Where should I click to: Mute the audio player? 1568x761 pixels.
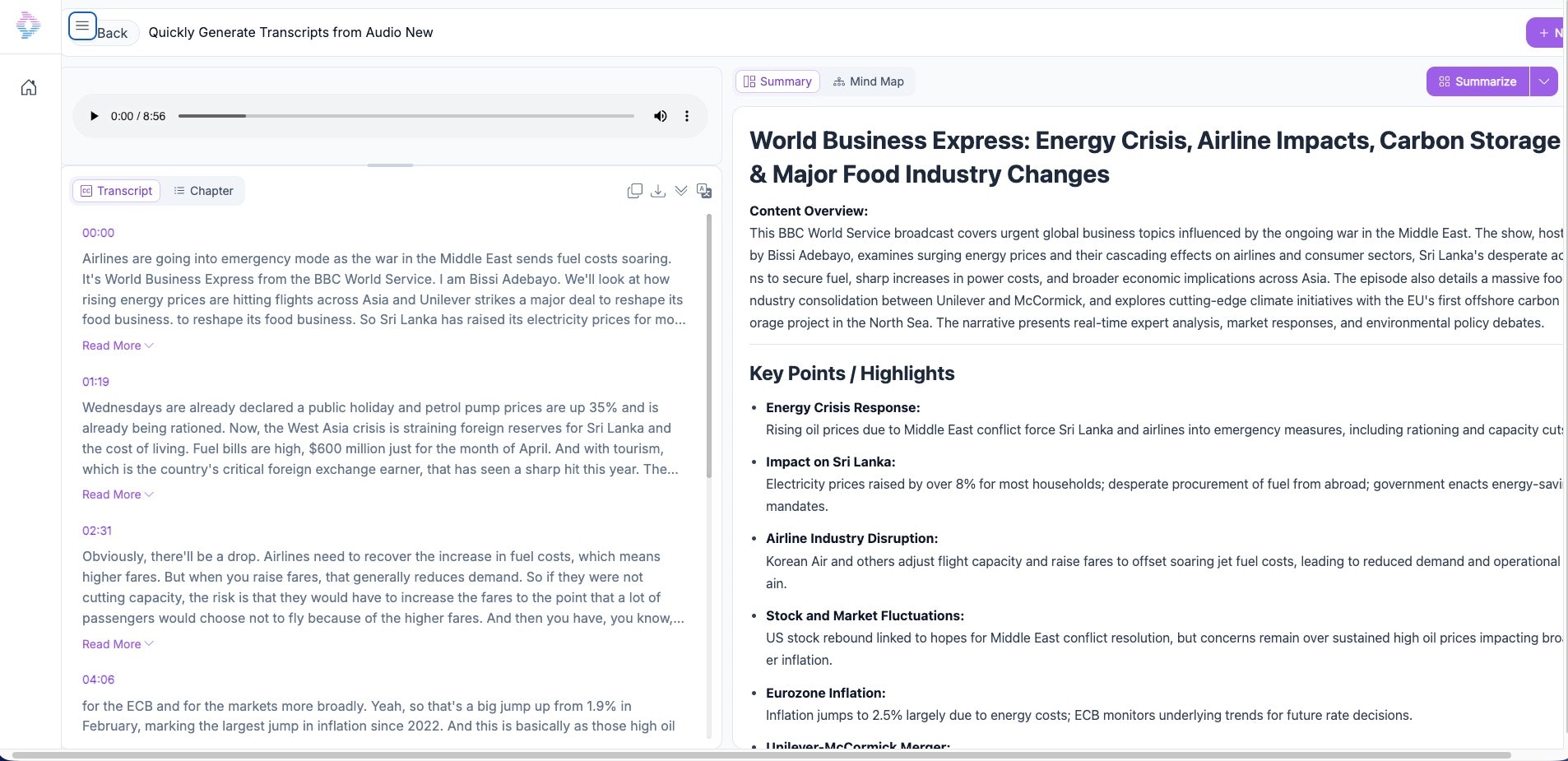[x=660, y=116]
